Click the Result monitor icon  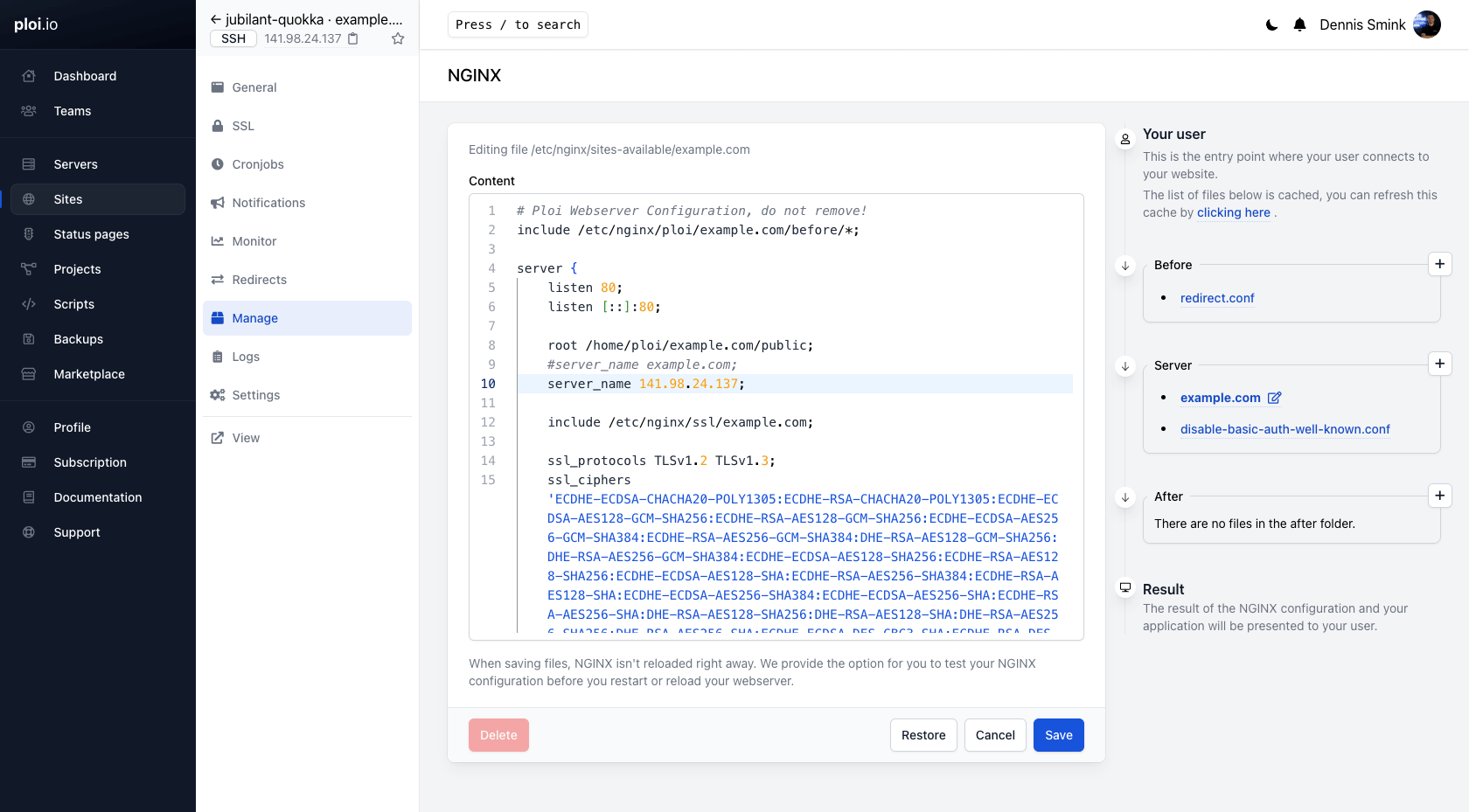point(1125,588)
